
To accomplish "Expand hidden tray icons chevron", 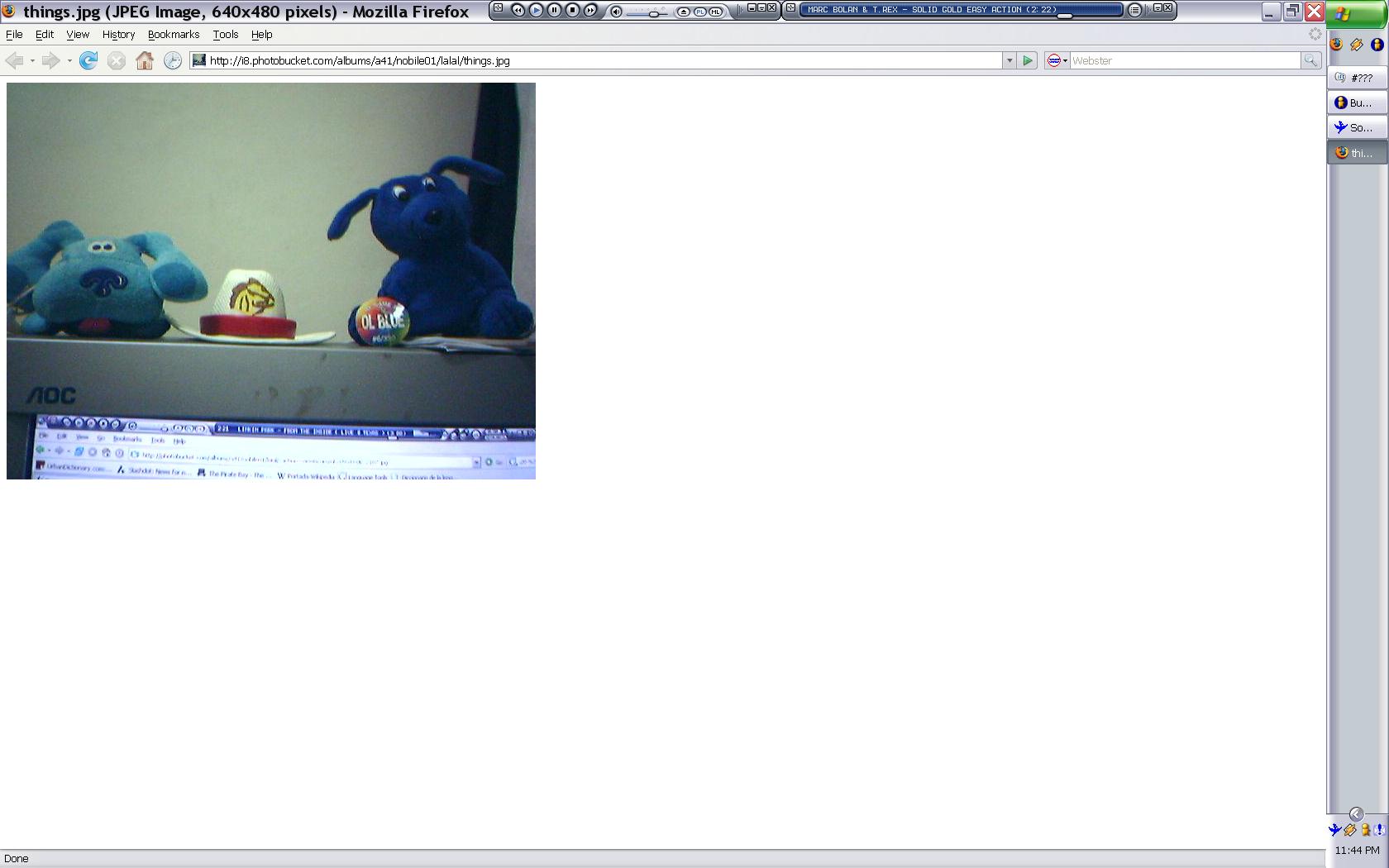I will [1356, 814].
